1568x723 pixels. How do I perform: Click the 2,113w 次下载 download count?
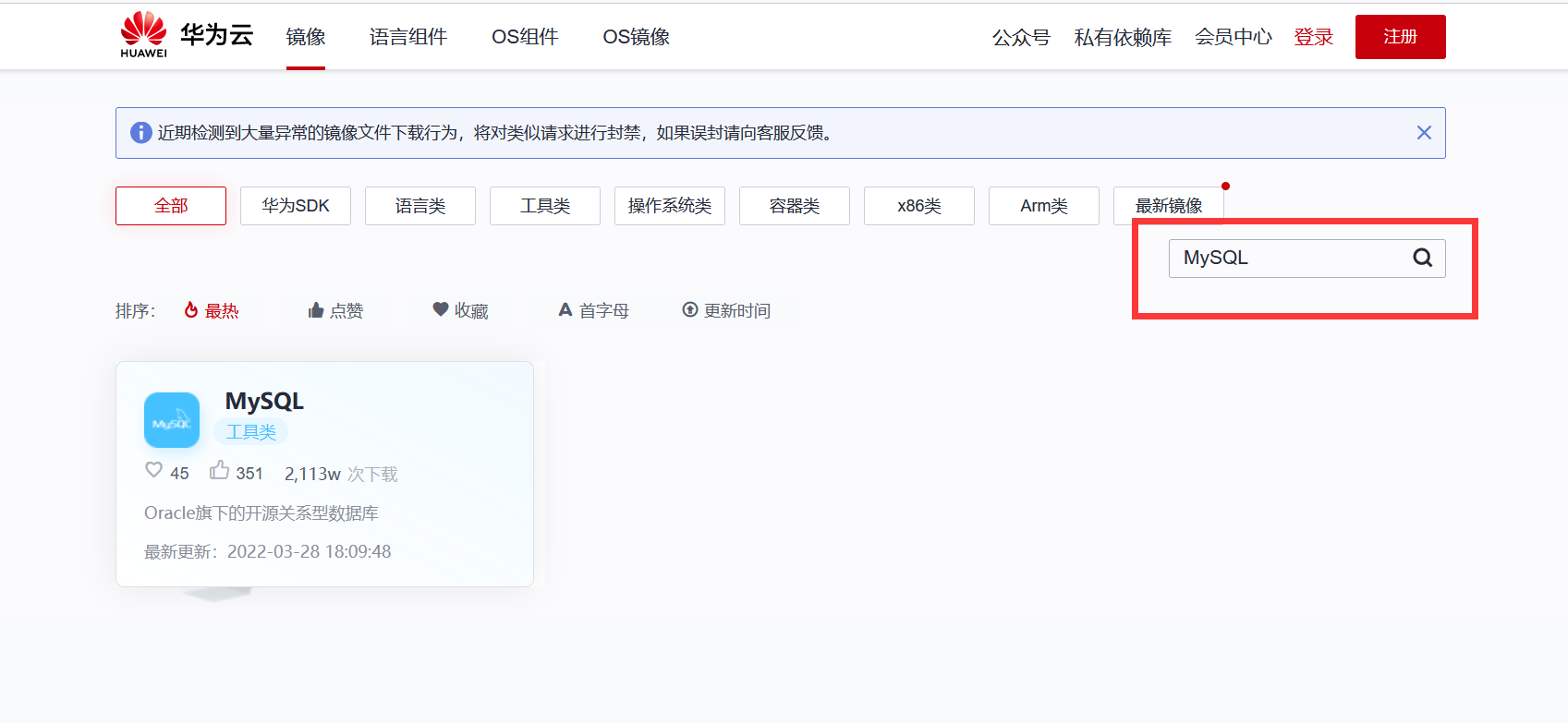pyautogui.click(x=341, y=474)
